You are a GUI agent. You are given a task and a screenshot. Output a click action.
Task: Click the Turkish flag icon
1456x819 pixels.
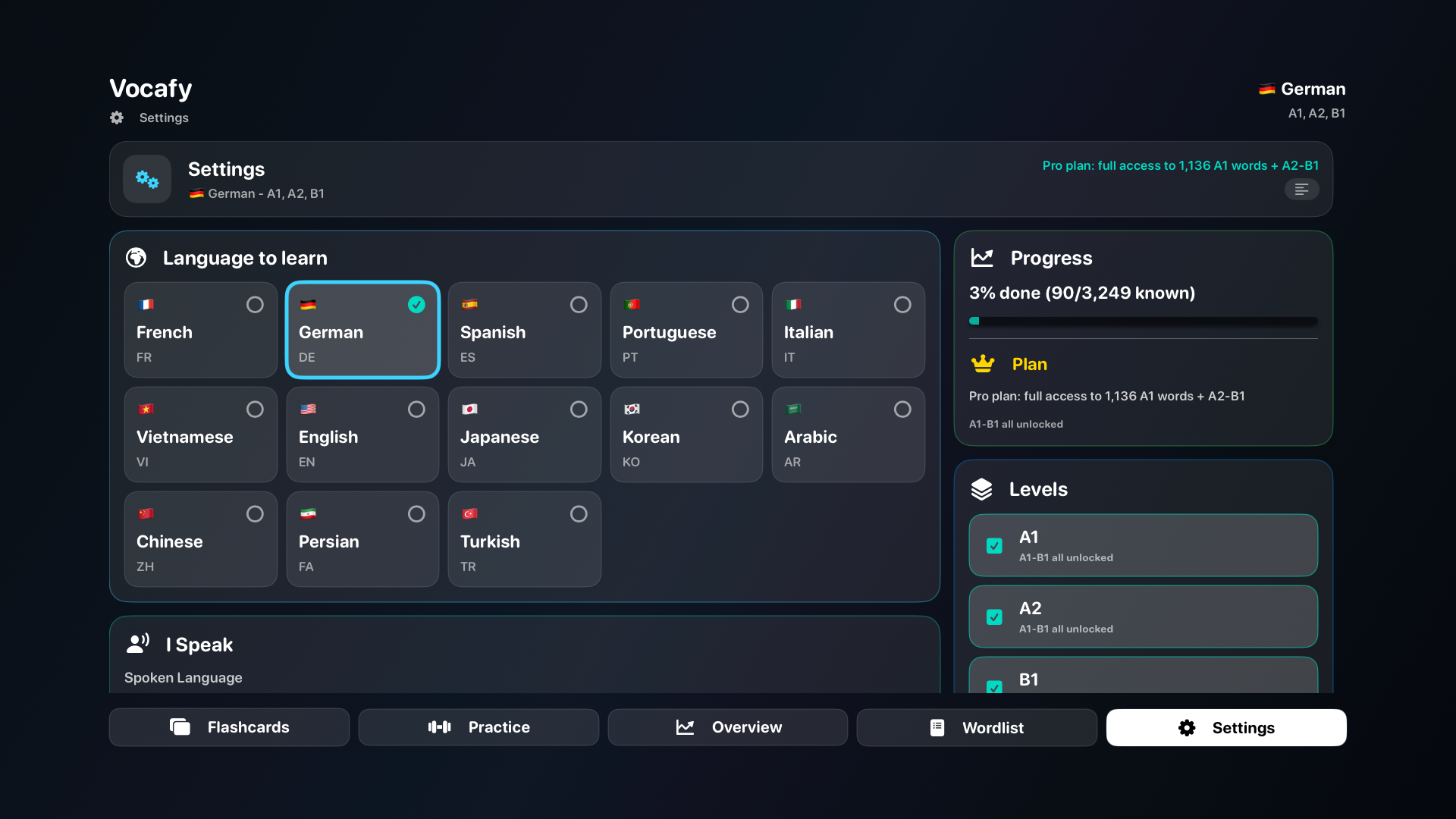point(470,513)
